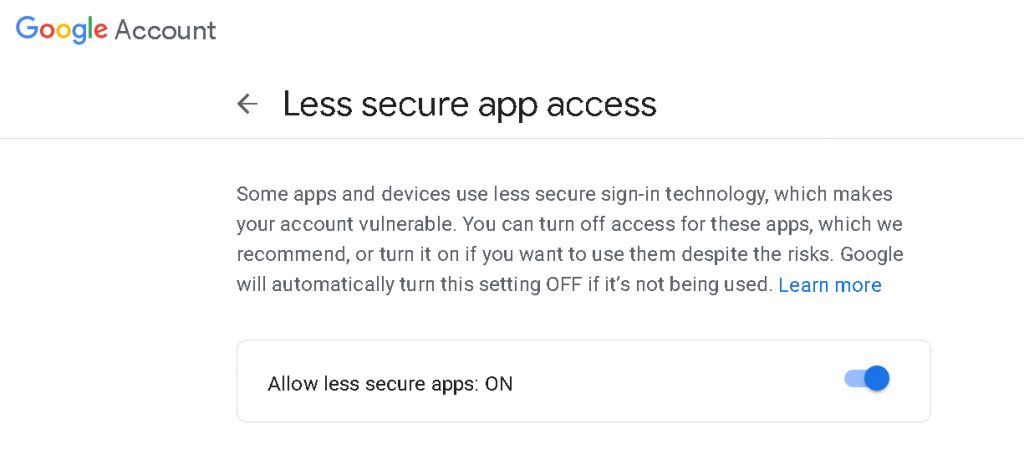Click the ON status text in the card

(x=499, y=384)
